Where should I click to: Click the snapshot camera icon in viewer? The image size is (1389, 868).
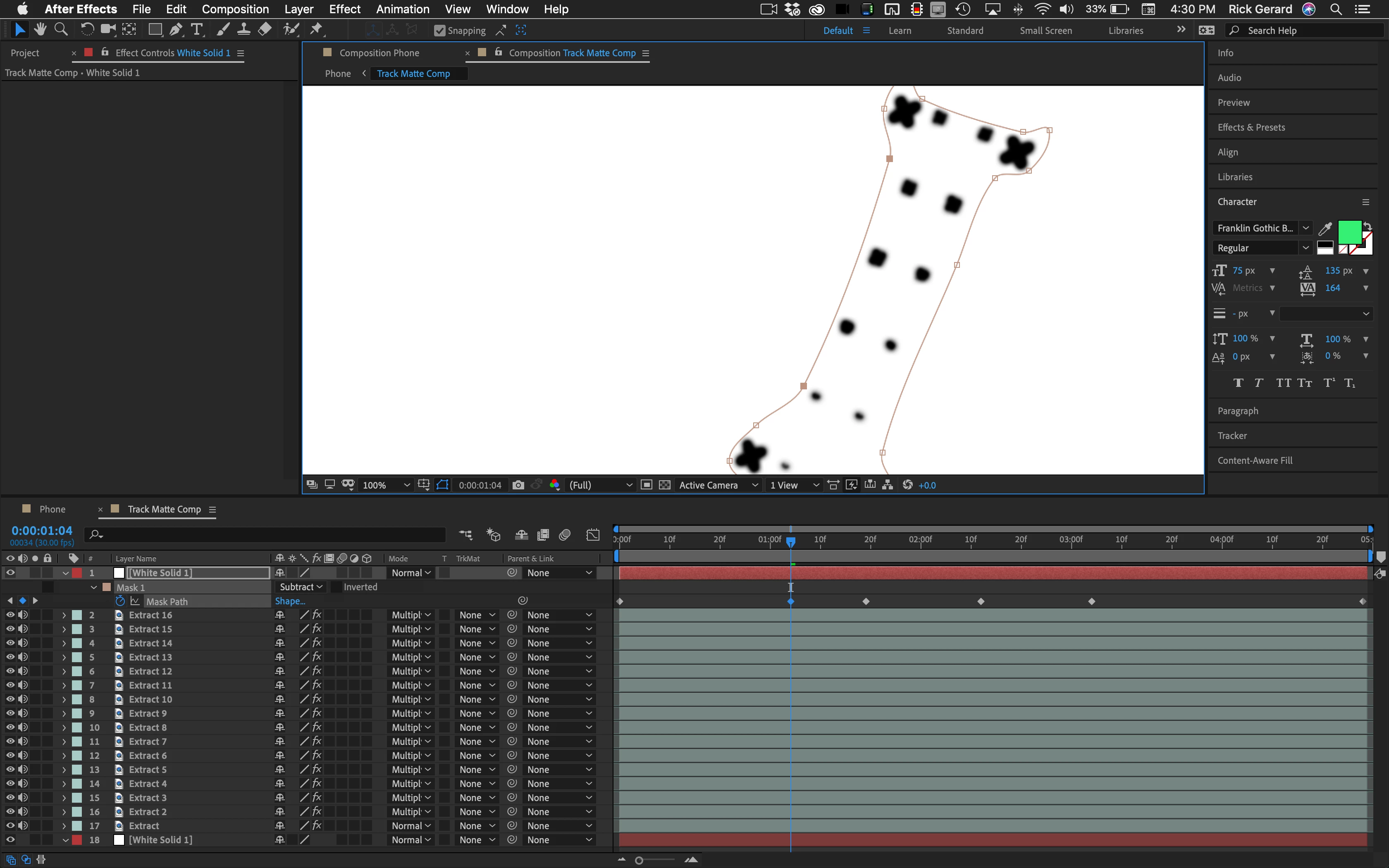click(x=518, y=485)
